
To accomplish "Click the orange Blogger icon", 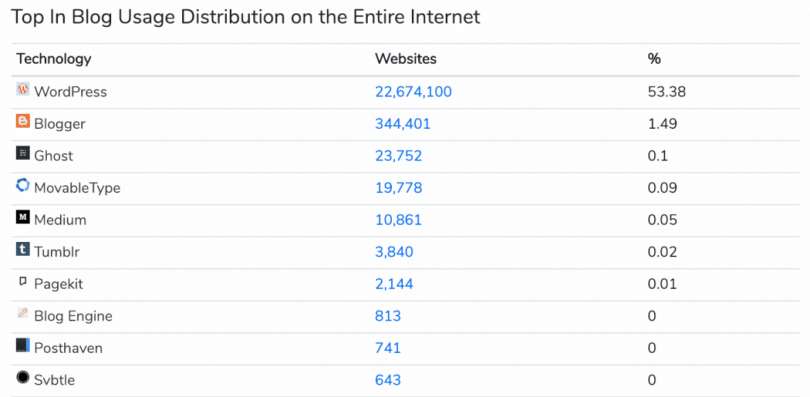I will click(23, 121).
